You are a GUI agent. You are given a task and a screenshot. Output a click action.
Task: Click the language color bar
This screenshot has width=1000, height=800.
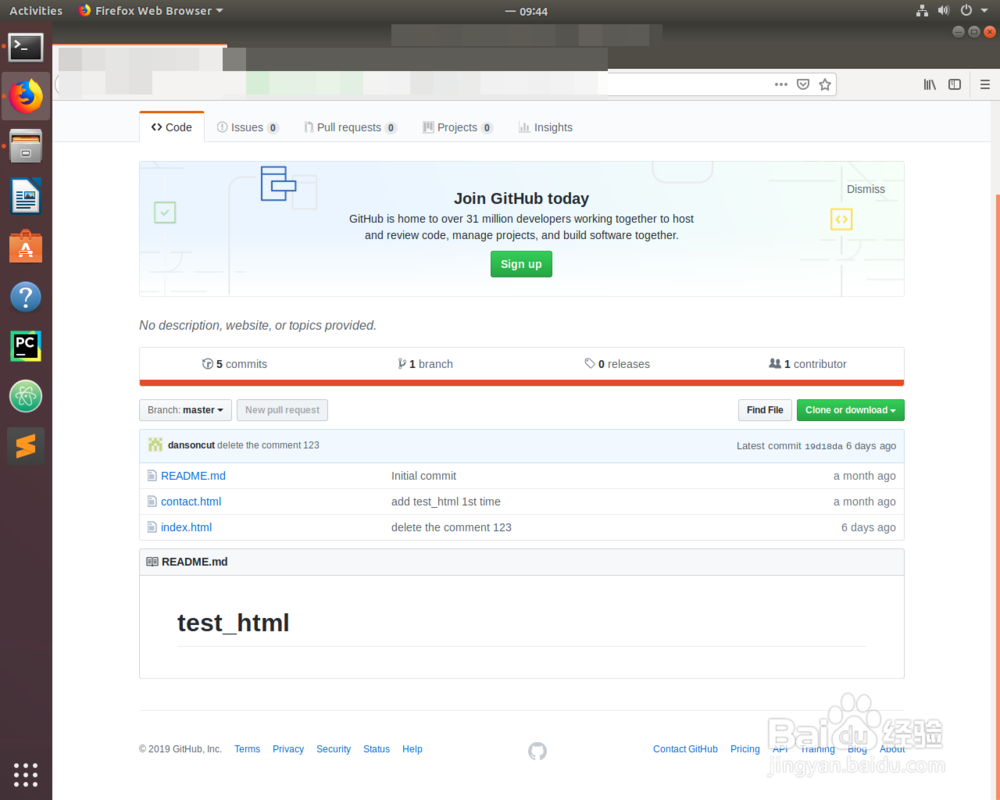pos(522,383)
